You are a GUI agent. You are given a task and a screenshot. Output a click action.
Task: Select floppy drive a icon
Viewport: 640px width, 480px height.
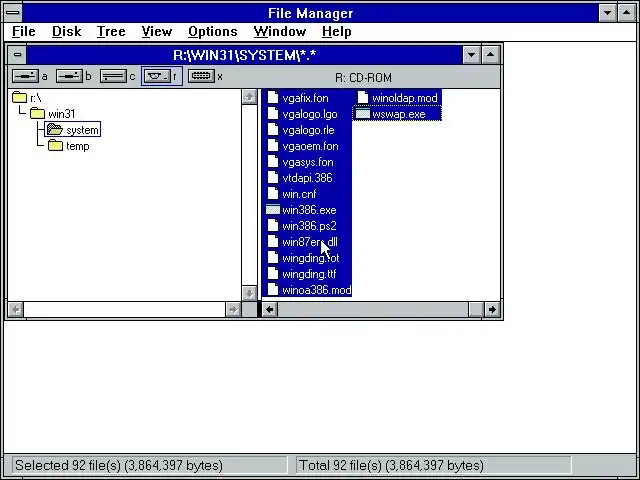point(25,76)
